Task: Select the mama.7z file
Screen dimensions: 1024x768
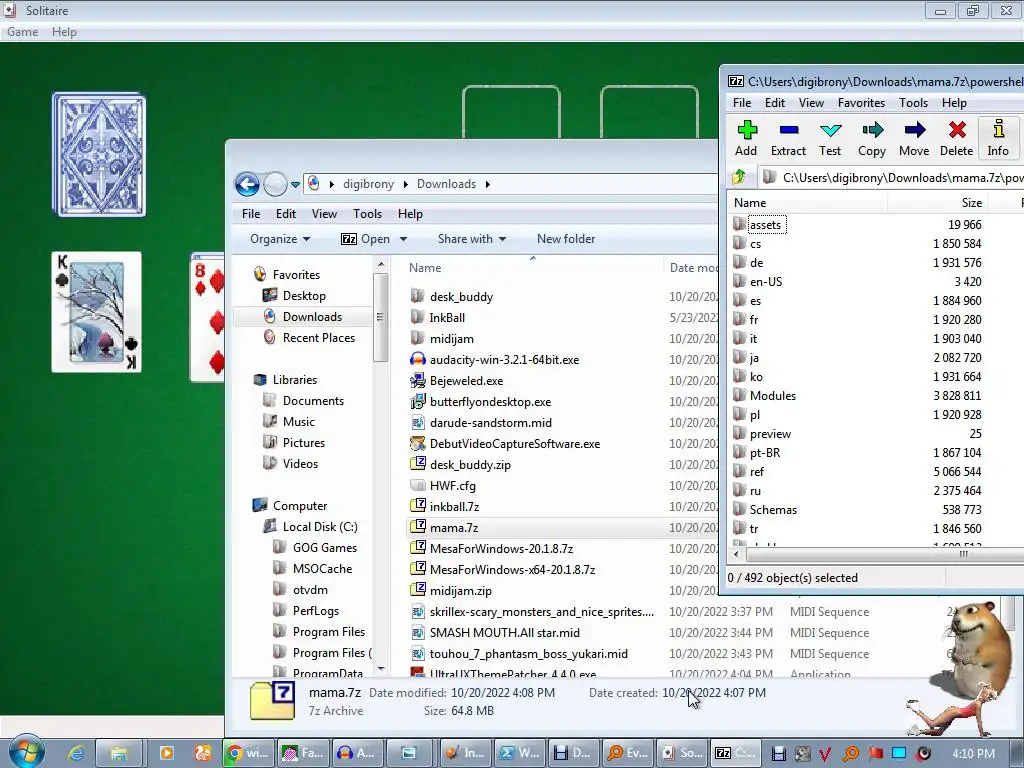Action: (x=453, y=528)
